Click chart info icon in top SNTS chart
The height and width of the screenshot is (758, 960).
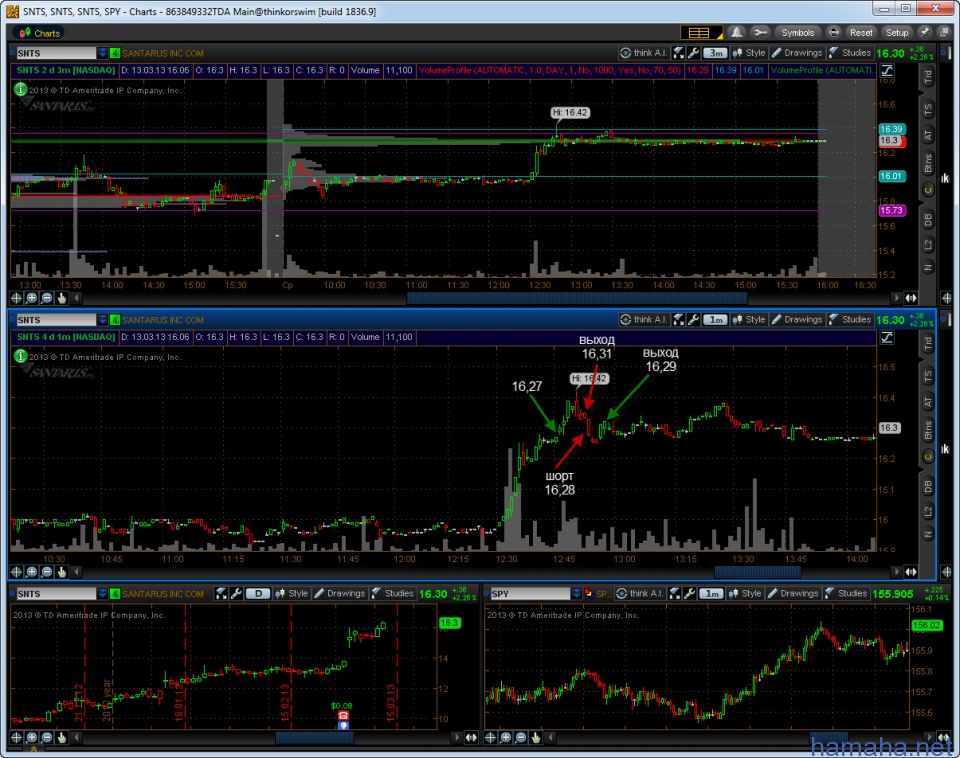pyautogui.click(x=20, y=89)
